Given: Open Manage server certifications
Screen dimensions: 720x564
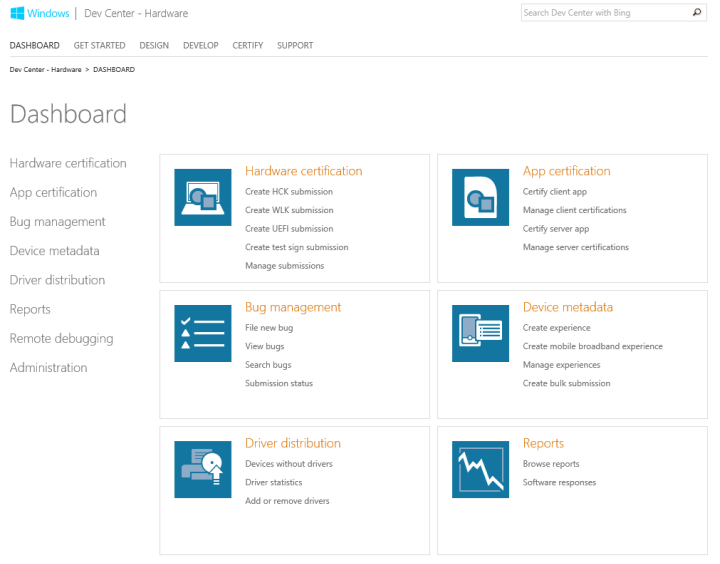Looking at the screenshot, I should point(576,247).
